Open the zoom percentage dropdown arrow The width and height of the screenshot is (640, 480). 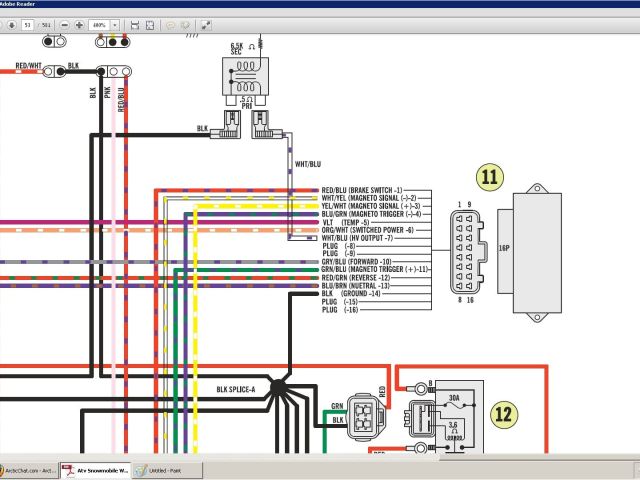coord(115,23)
